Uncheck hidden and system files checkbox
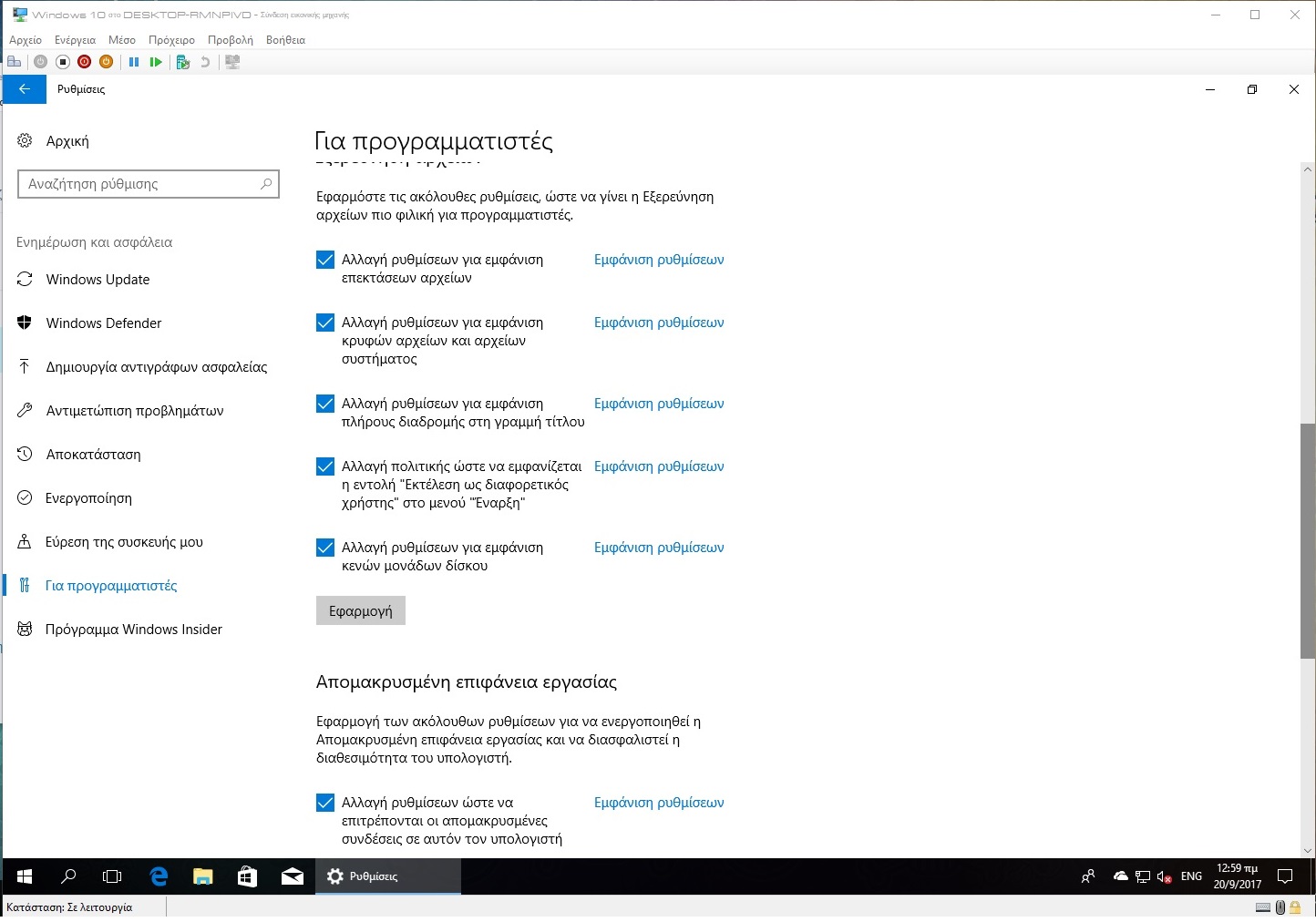The width and height of the screenshot is (1316, 922). [x=325, y=323]
